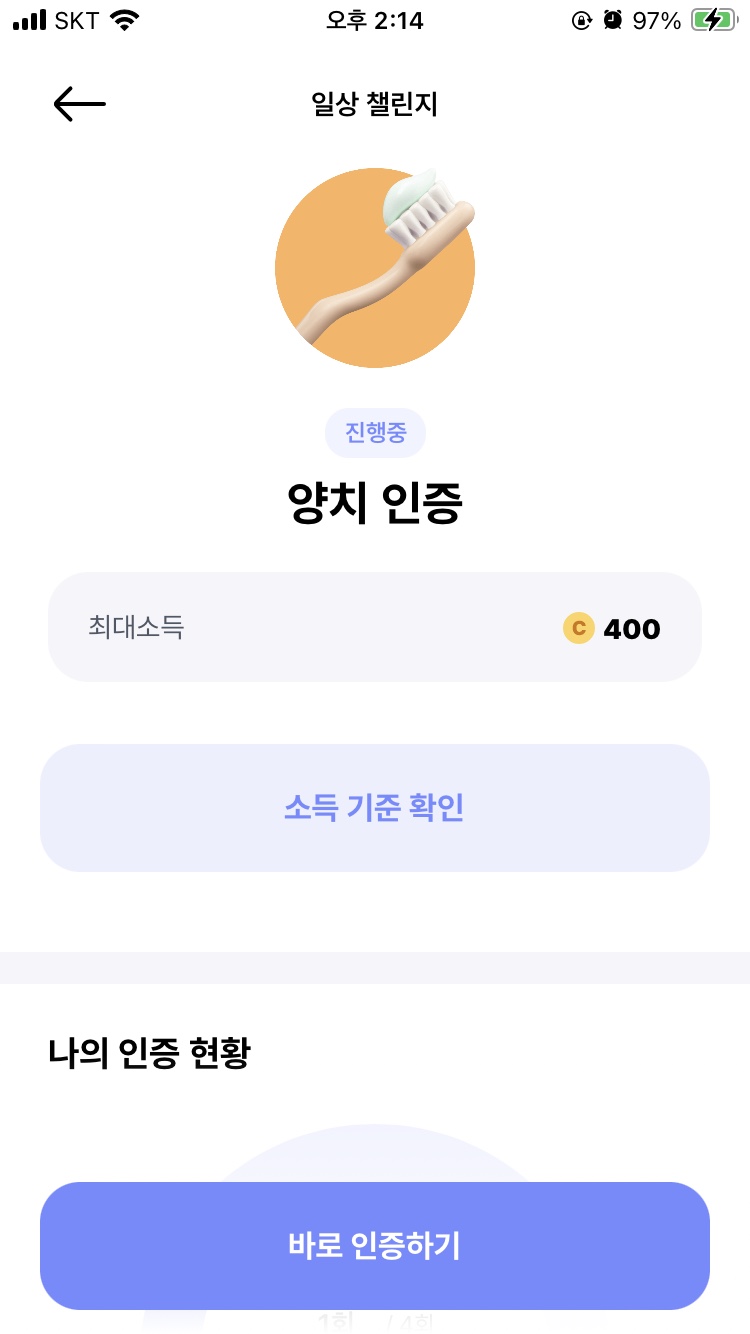The height and width of the screenshot is (1334, 750).
Task: Tap the 400 coin reward amount
Action: (632, 629)
